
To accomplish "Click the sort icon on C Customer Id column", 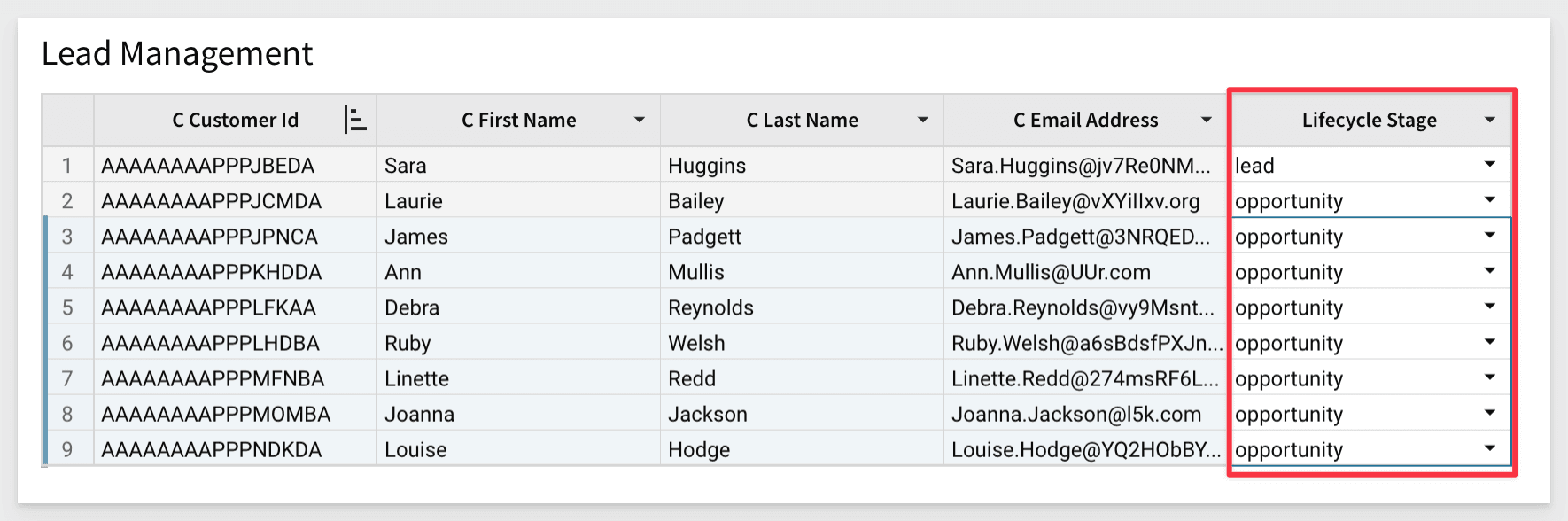I will pyautogui.click(x=358, y=120).
